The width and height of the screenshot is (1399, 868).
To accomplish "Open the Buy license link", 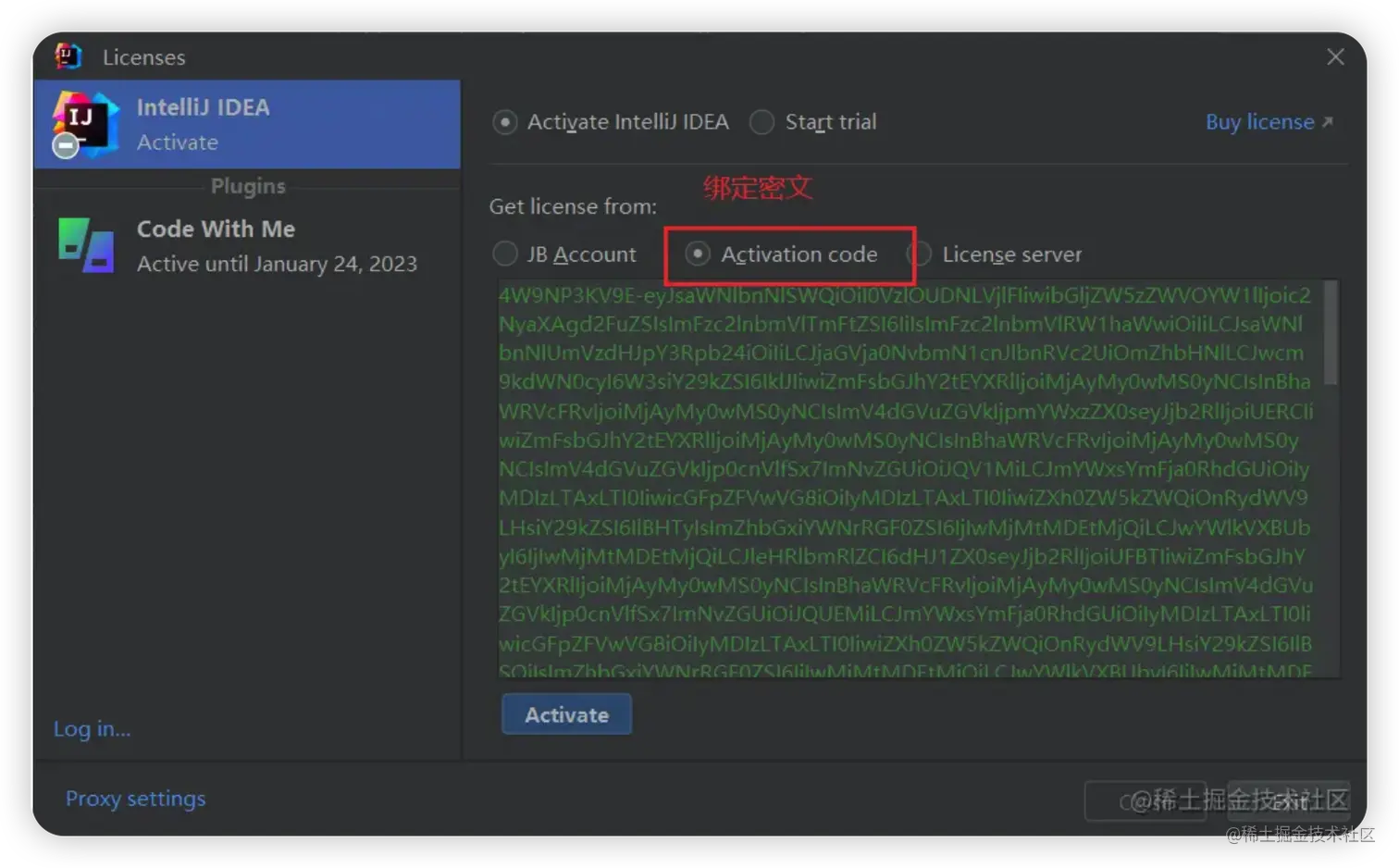I will point(1269,122).
